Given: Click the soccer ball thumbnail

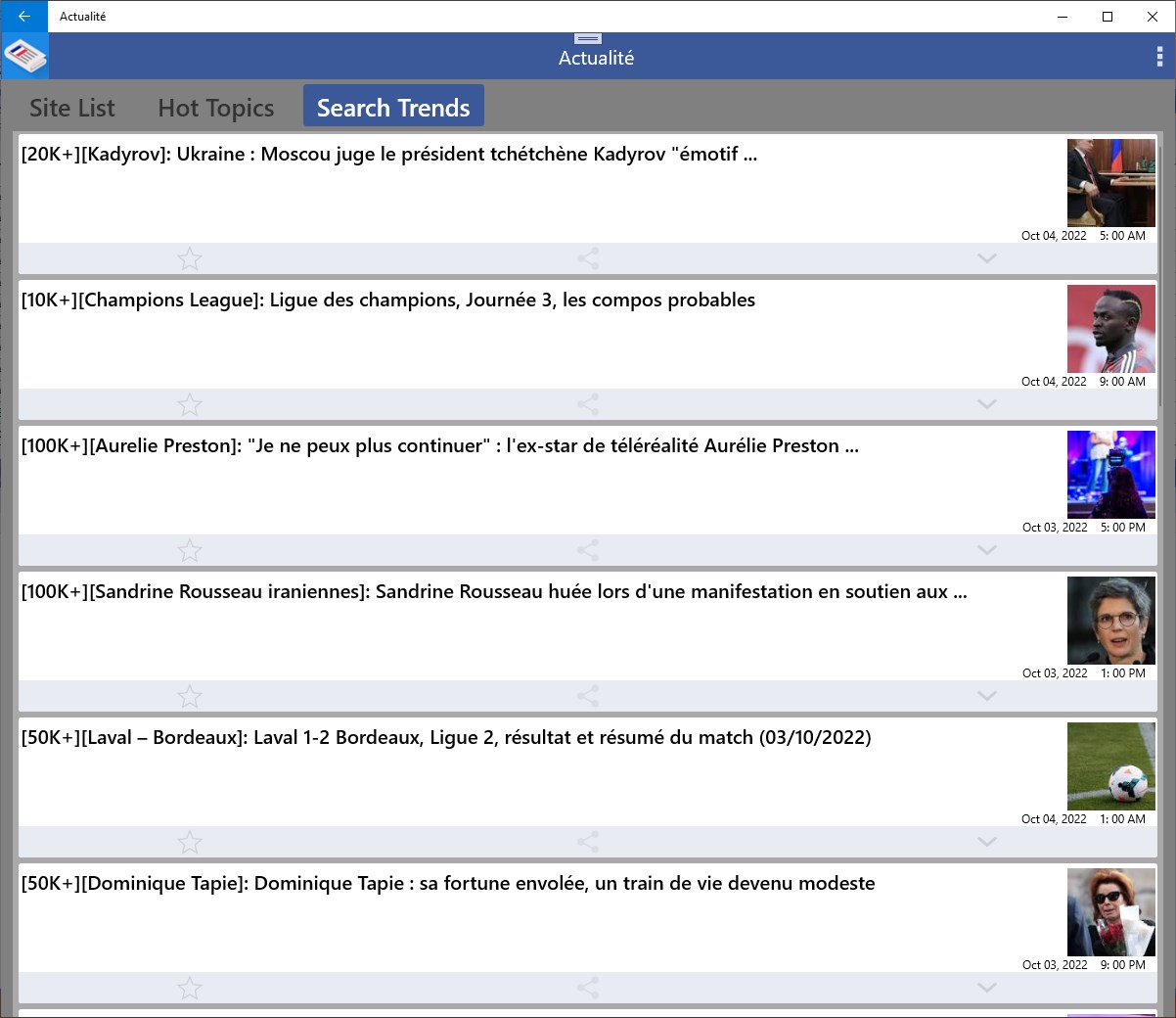Looking at the screenshot, I should click(x=1111, y=766).
